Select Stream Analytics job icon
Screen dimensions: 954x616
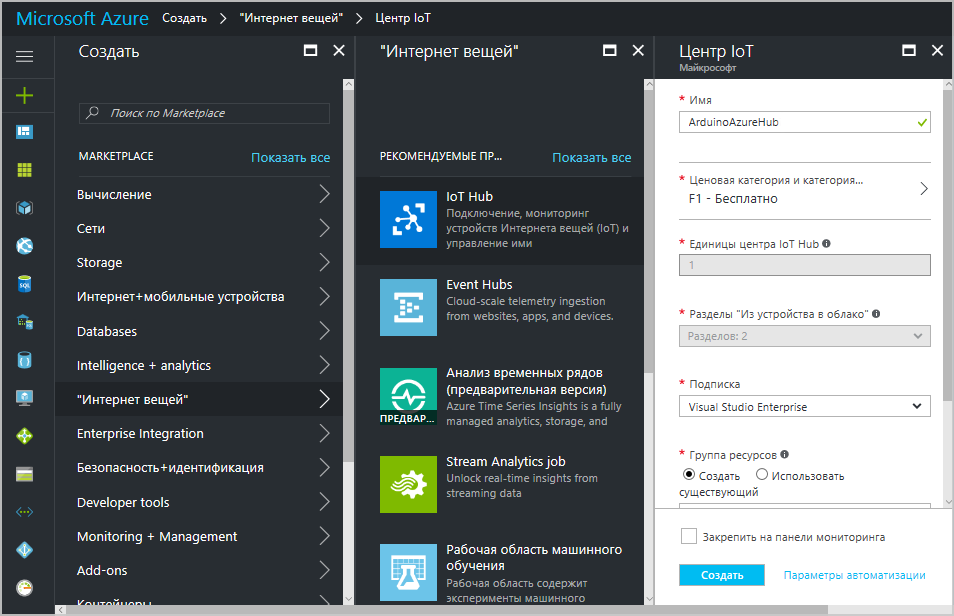(x=408, y=485)
